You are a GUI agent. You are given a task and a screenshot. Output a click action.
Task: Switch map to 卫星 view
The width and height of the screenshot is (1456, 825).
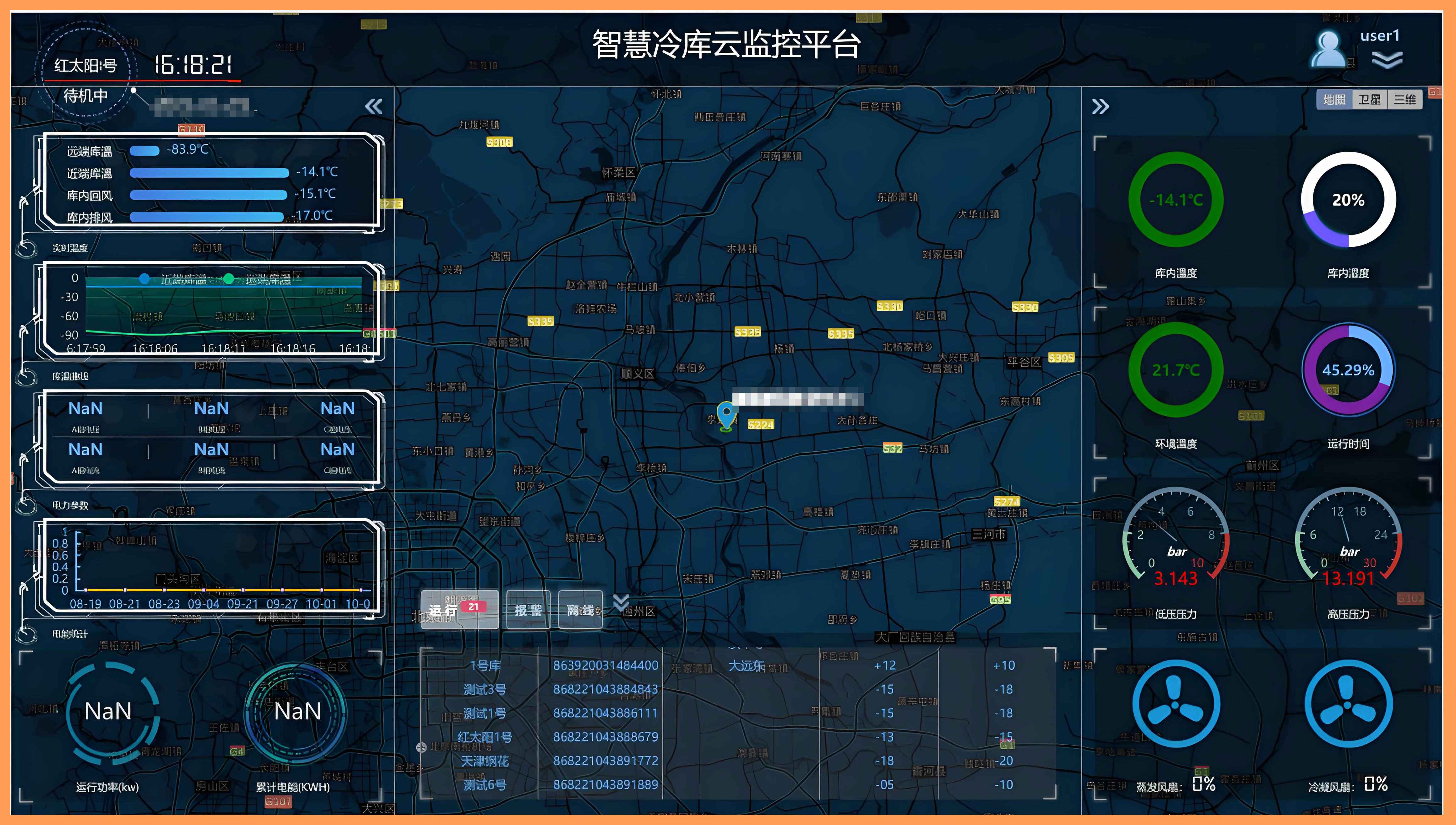(1369, 100)
